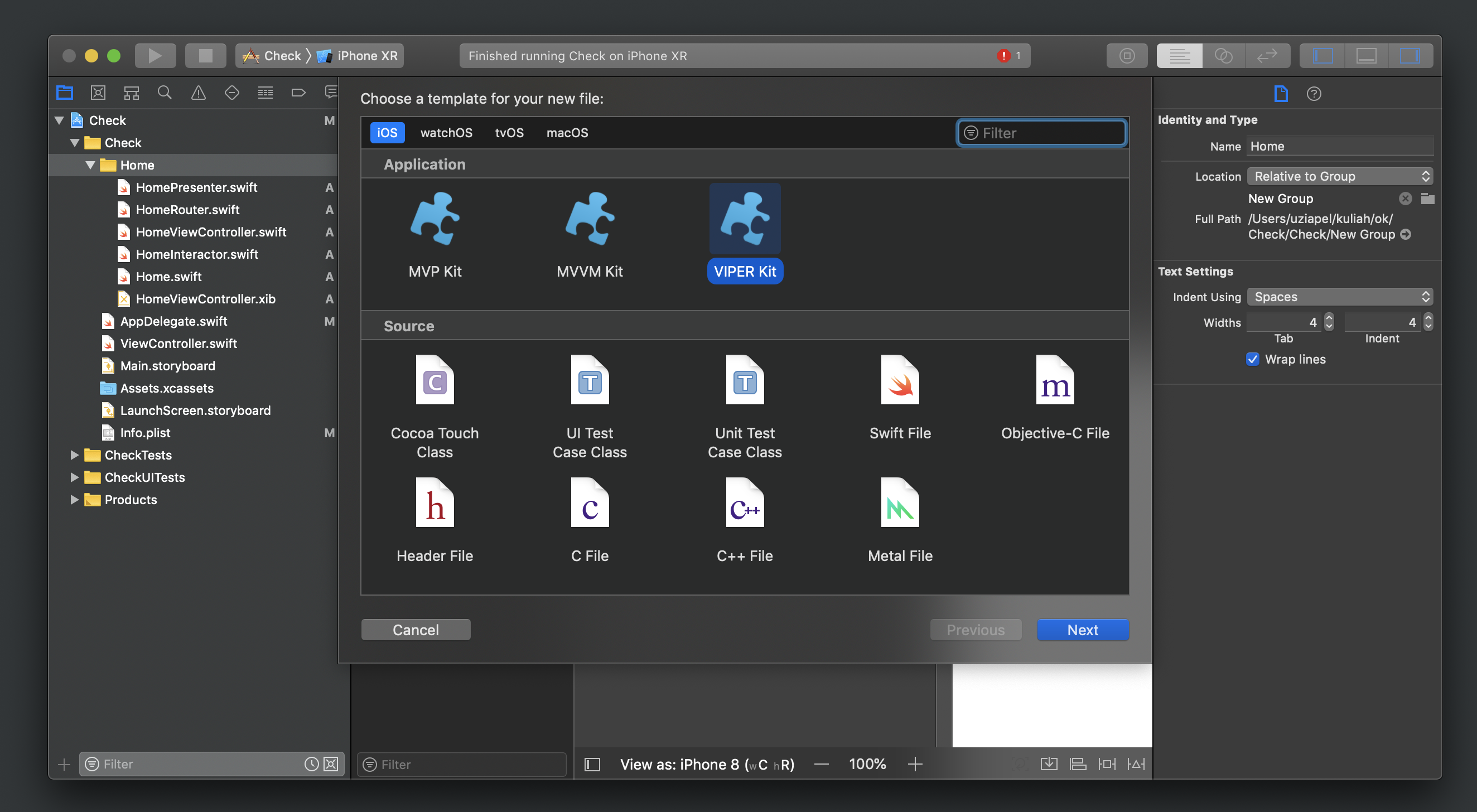The width and height of the screenshot is (1477, 812).
Task: Click the Next button to proceed
Action: tap(1083, 629)
